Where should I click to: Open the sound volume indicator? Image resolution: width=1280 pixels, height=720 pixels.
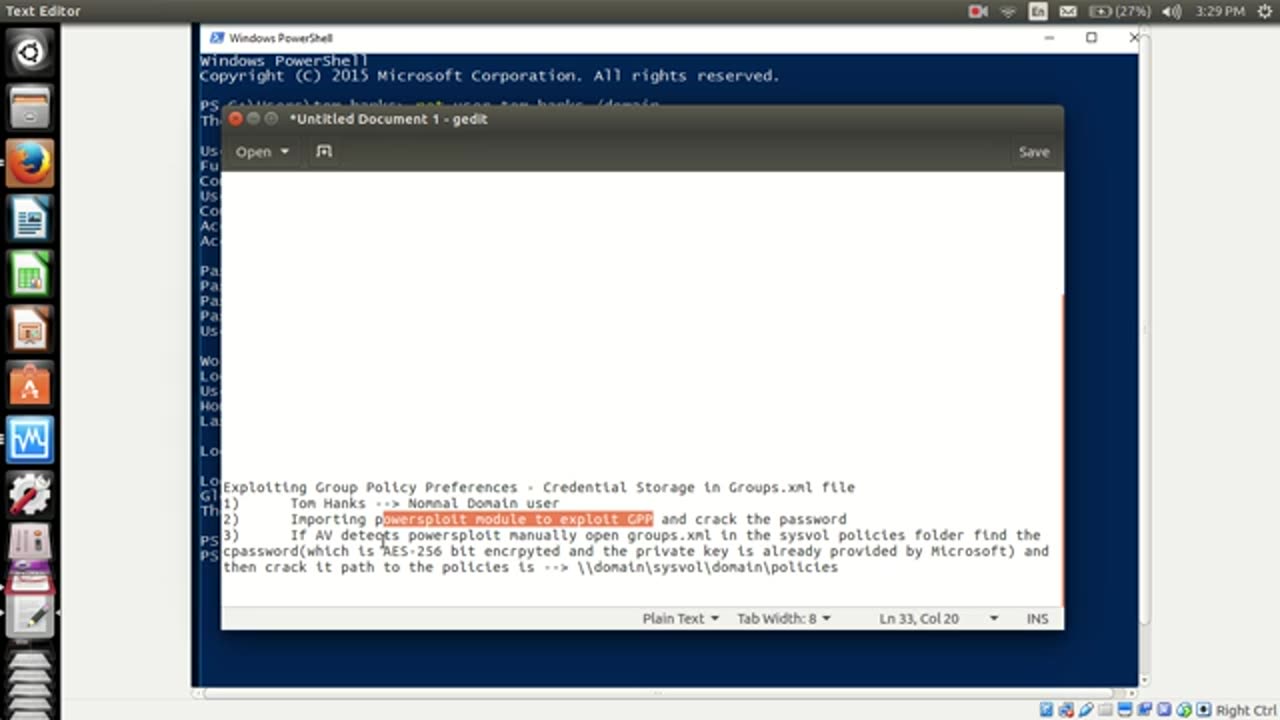click(x=1172, y=11)
